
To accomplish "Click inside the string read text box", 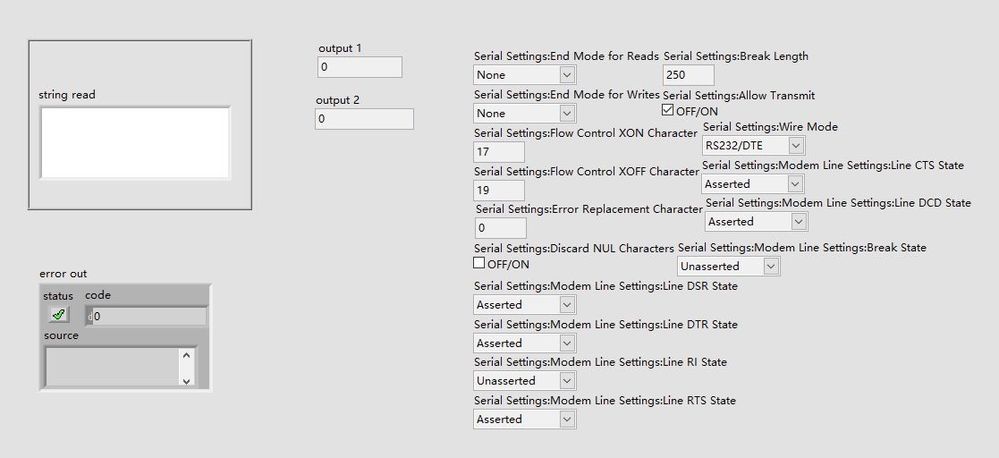I will coord(134,143).
